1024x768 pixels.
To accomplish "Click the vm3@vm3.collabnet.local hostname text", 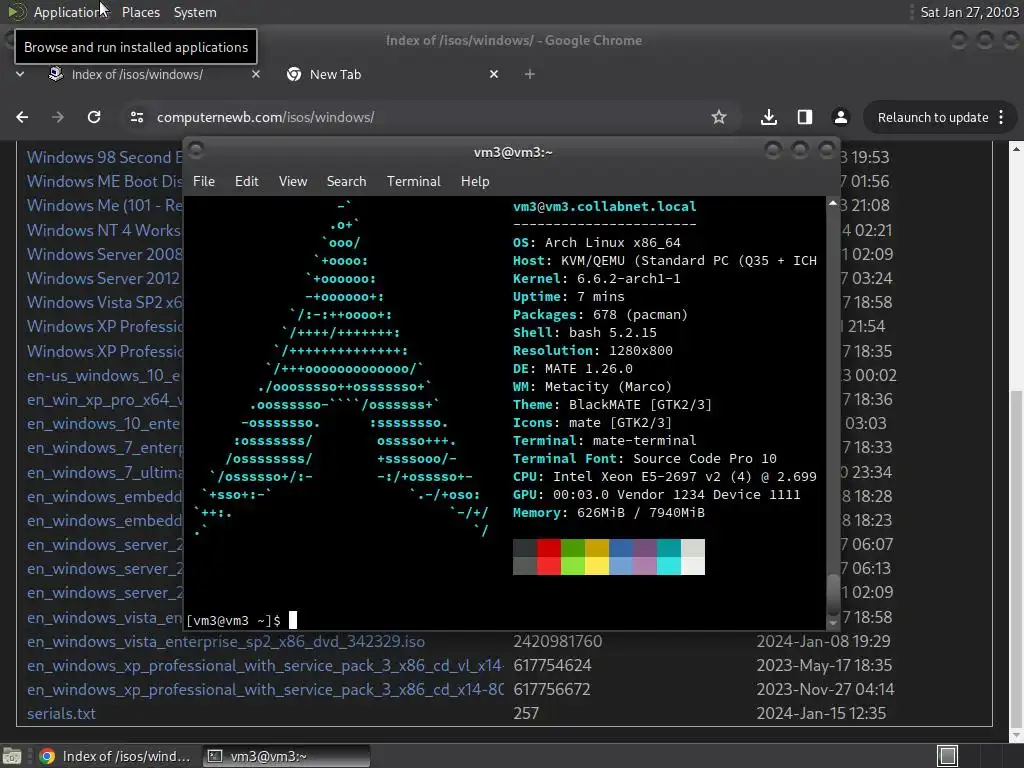I will point(605,206).
